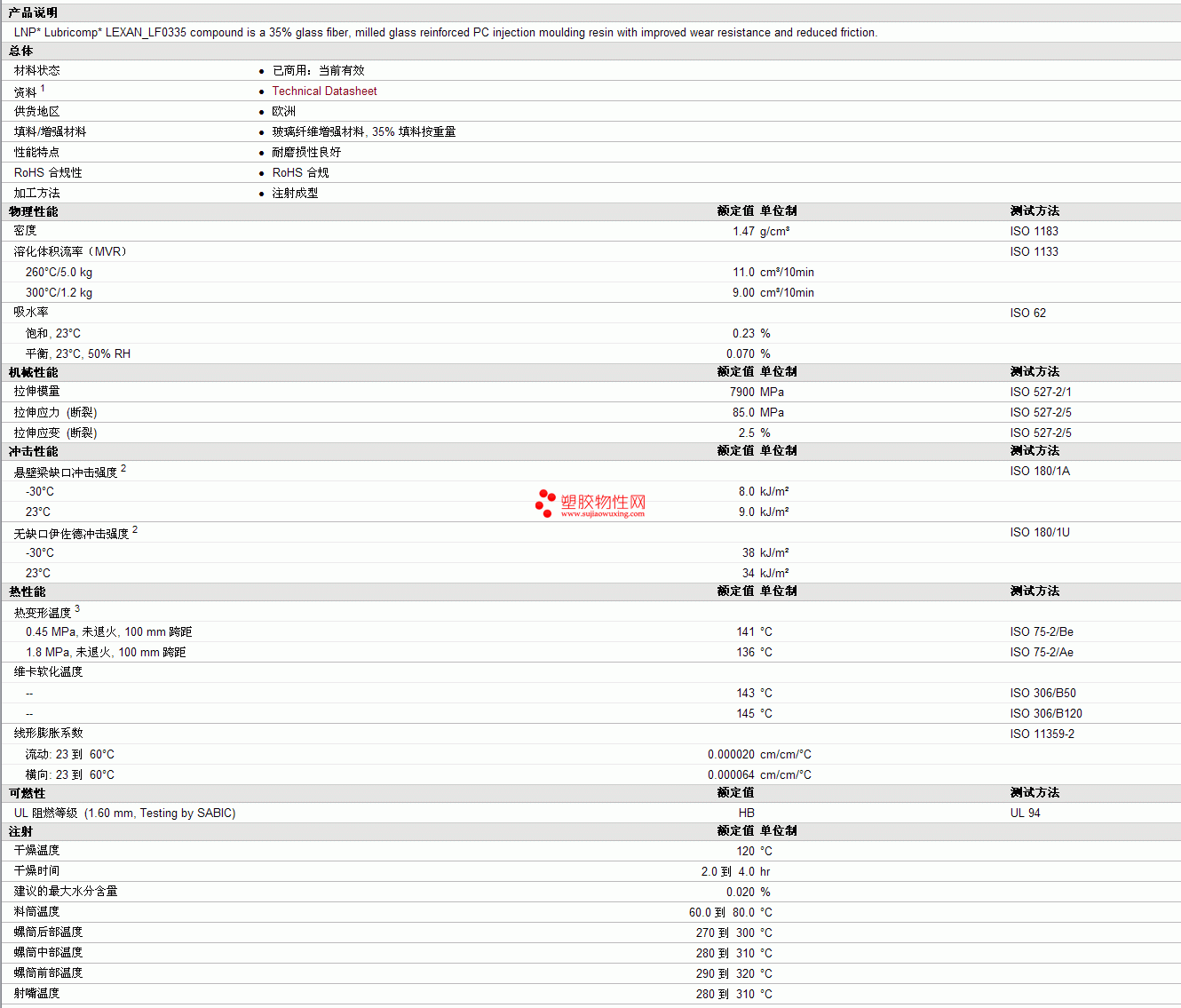Click the ISO 306/B50 test method
This screenshot has width=1181, height=1008.
(x=1042, y=693)
